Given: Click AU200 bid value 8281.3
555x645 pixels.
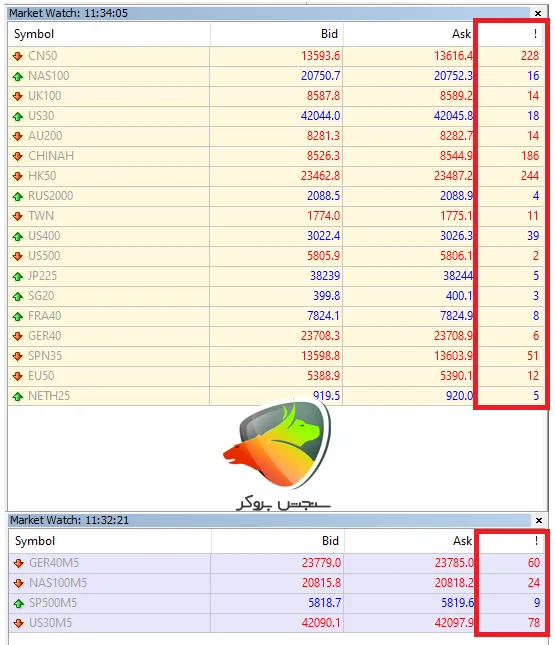Looking at the screenshot, I should click(323, 136).
